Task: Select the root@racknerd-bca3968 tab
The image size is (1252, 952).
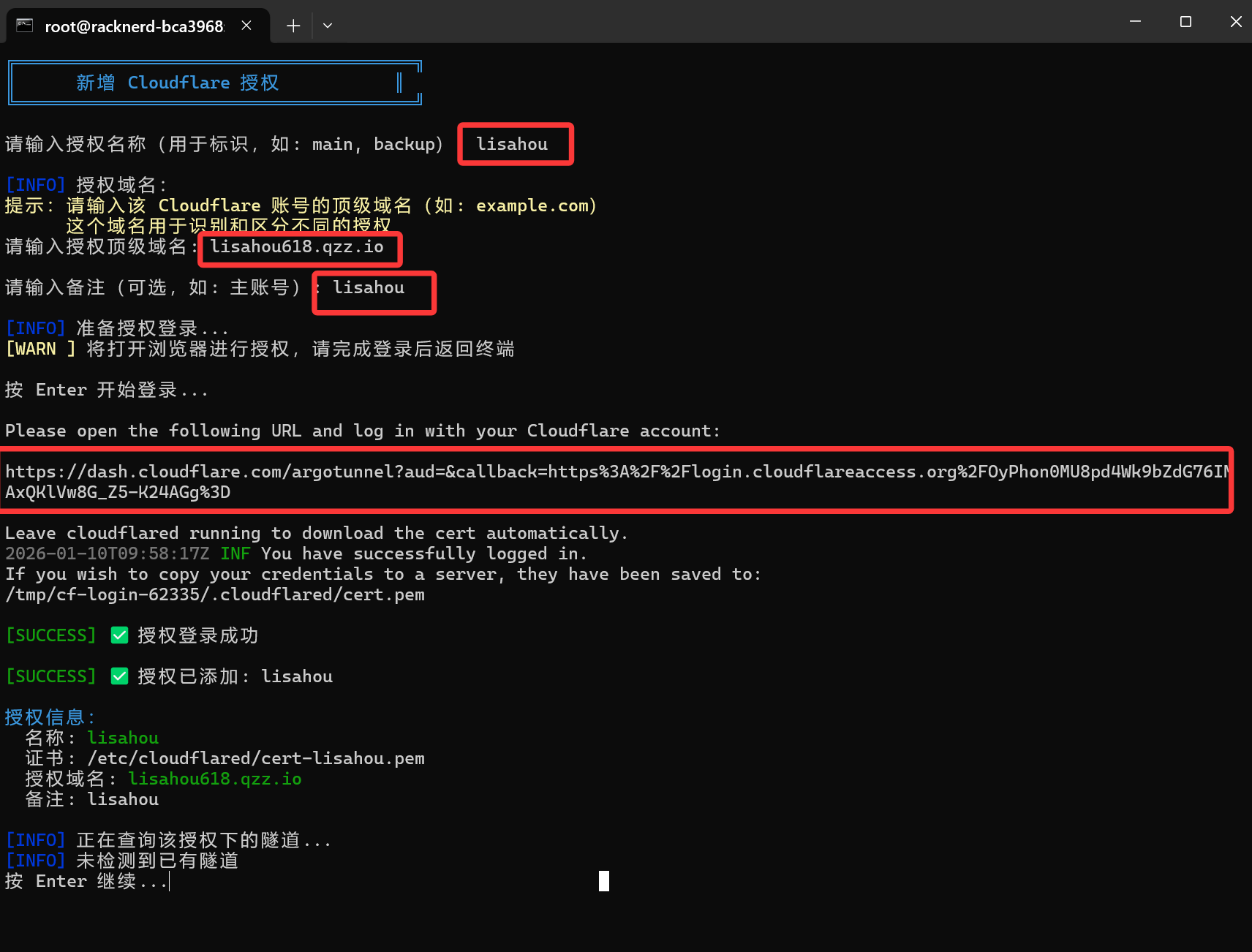Action: 134,26
